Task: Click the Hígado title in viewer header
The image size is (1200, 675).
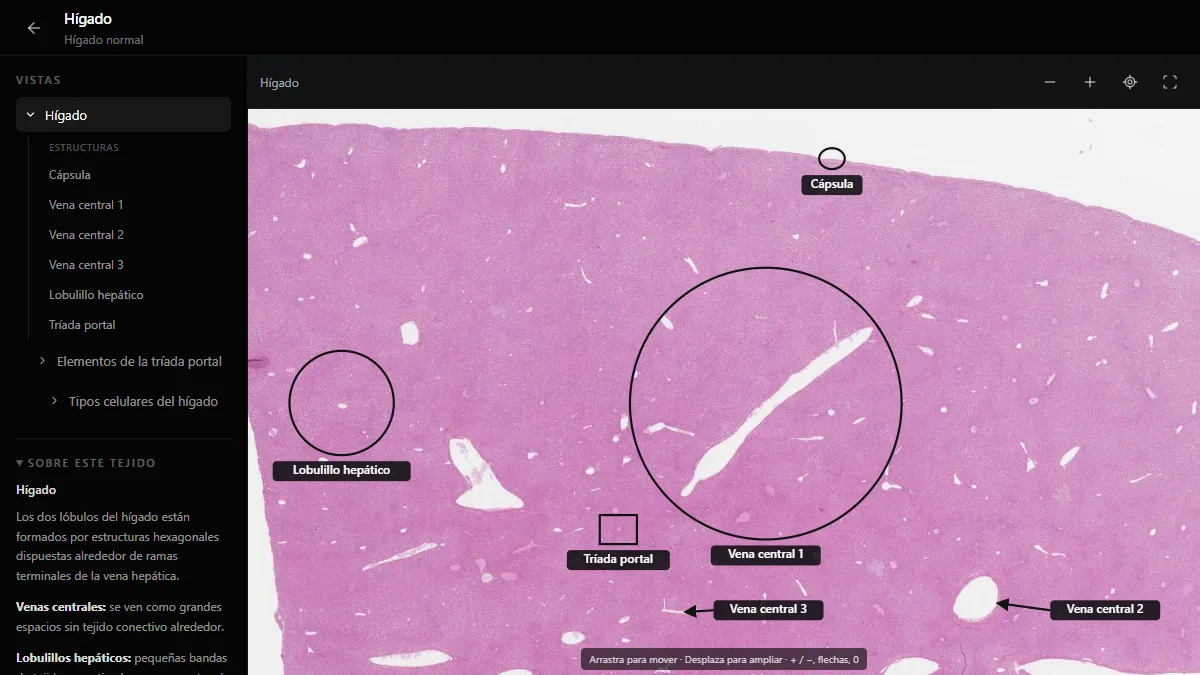Action: coord(279,83)
